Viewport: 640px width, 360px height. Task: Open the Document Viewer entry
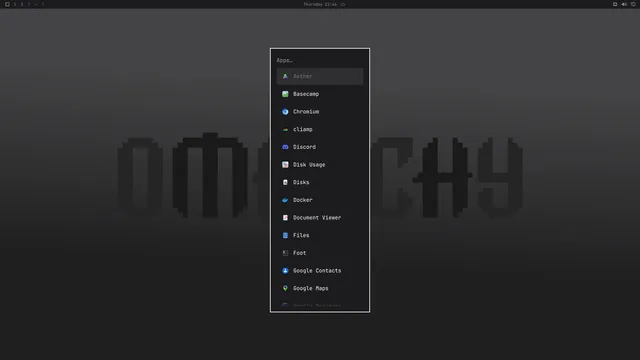click(x=320, y=218)
